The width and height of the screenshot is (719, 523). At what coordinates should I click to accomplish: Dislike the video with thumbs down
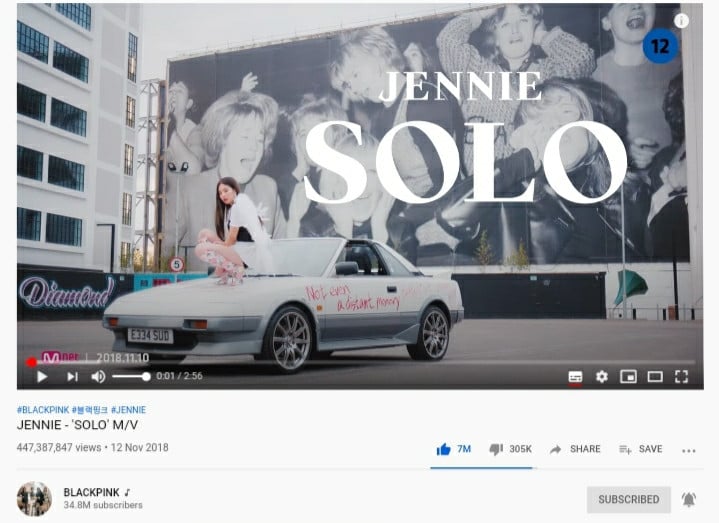point(496,449)
